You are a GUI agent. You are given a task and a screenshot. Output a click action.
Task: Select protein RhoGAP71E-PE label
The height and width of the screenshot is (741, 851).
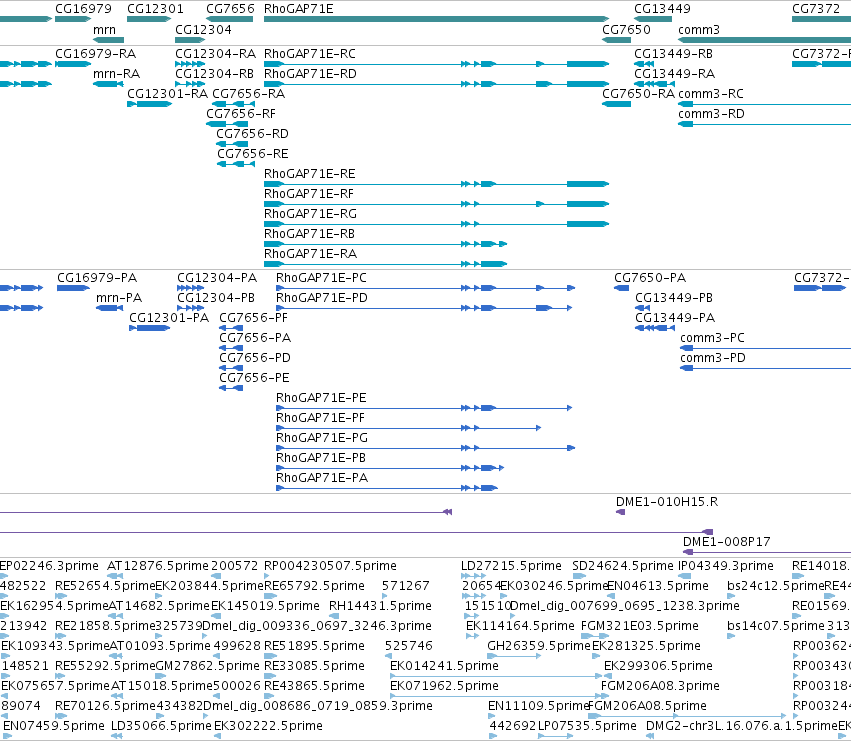pos(321,398)
